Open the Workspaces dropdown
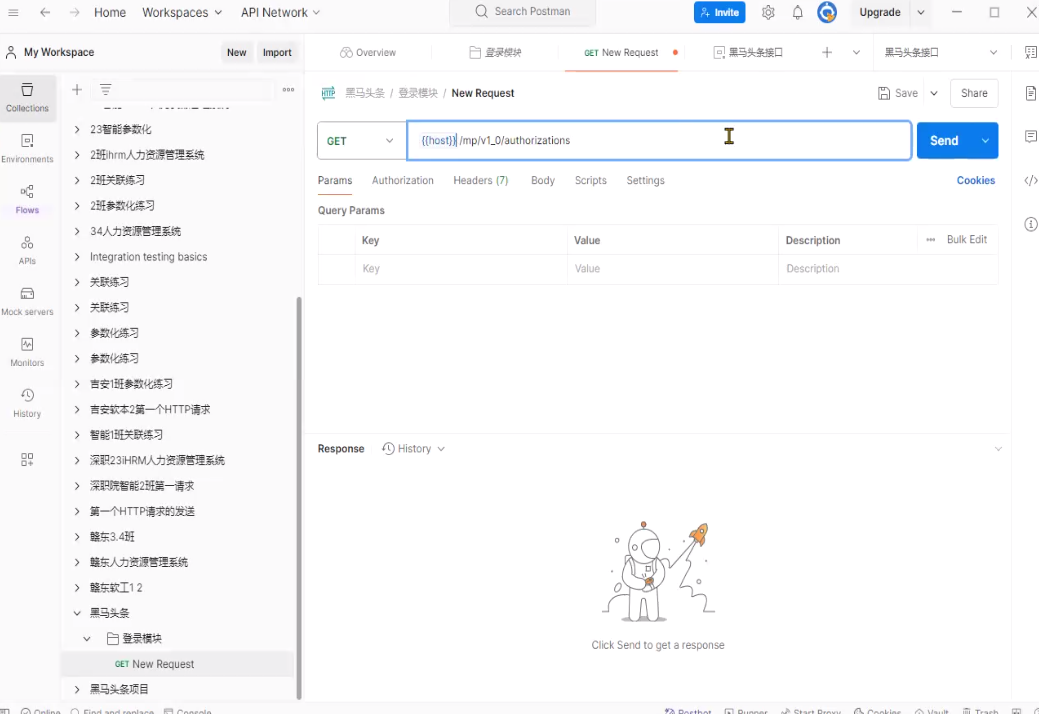Viewport: 1039px width, 714px height. click(x=182, y=13)
